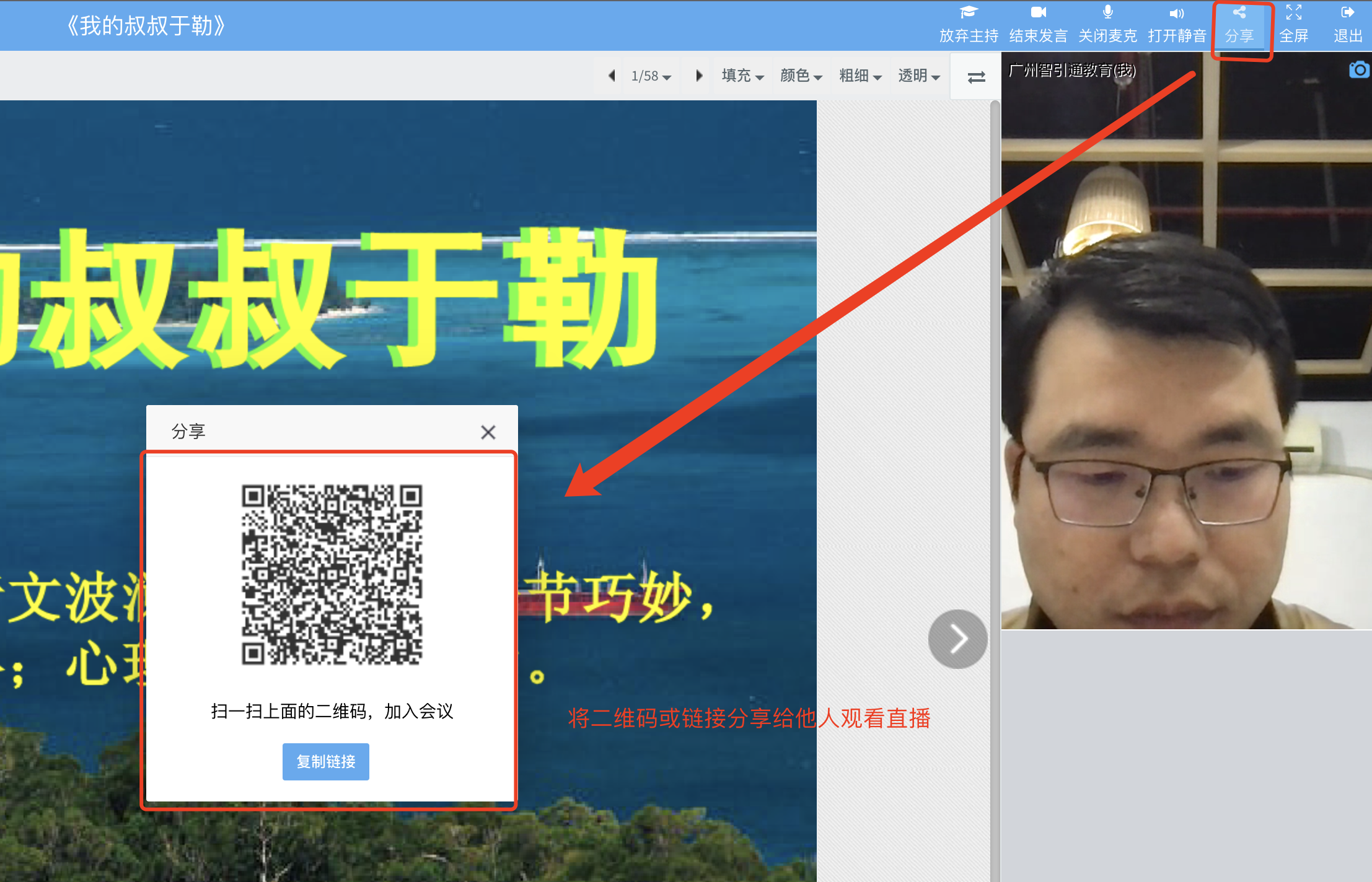
Task: Toggle the 关闭麦克 microphone button
Action: [1107, 25]
